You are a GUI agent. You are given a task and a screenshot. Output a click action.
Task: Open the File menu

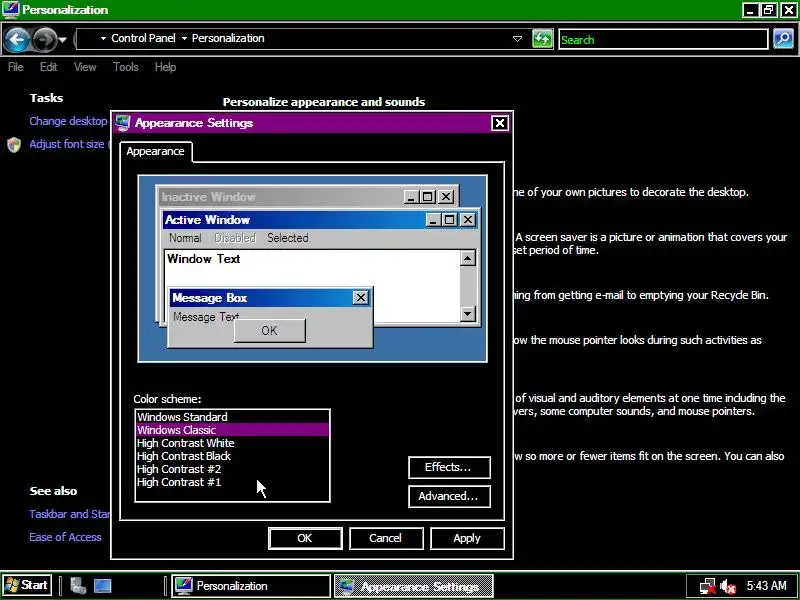pos(16,67)
